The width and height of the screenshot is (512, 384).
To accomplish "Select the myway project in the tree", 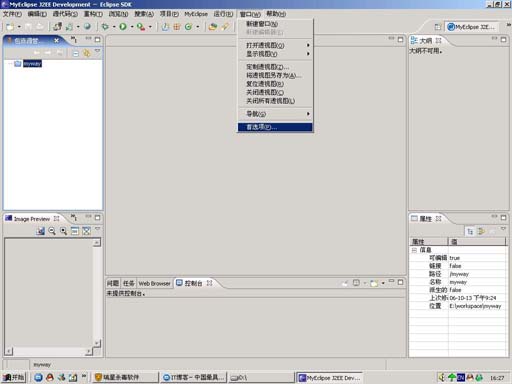I will pos(32,64).
